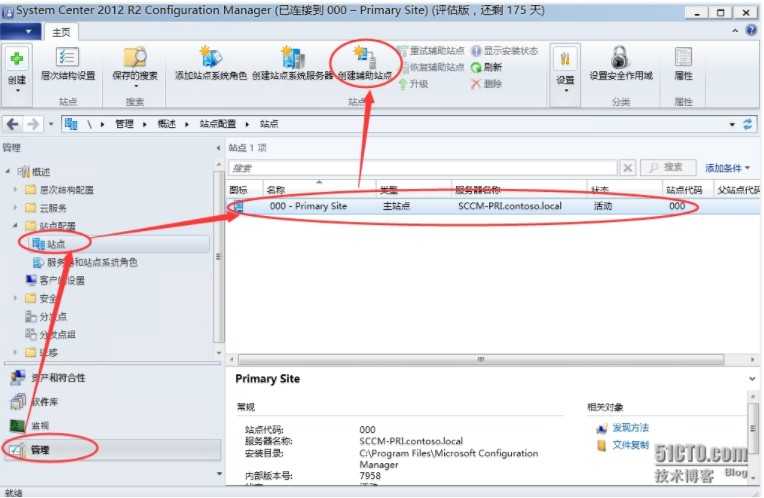Screen dimensions: 764x498
Task: Sort by 服务器名称 column header
Action: (519, 190)
